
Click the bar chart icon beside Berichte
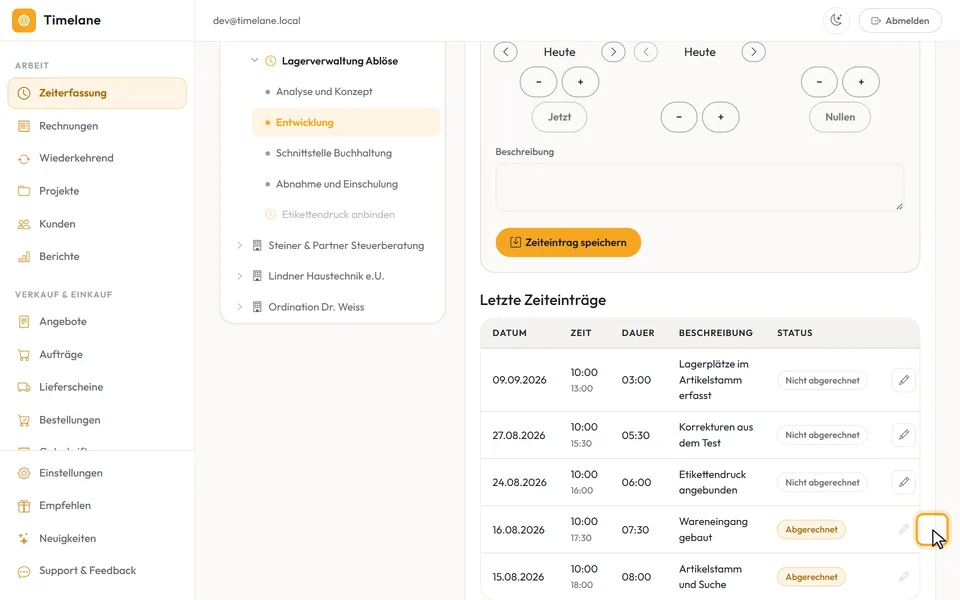(x=24, y=257)
